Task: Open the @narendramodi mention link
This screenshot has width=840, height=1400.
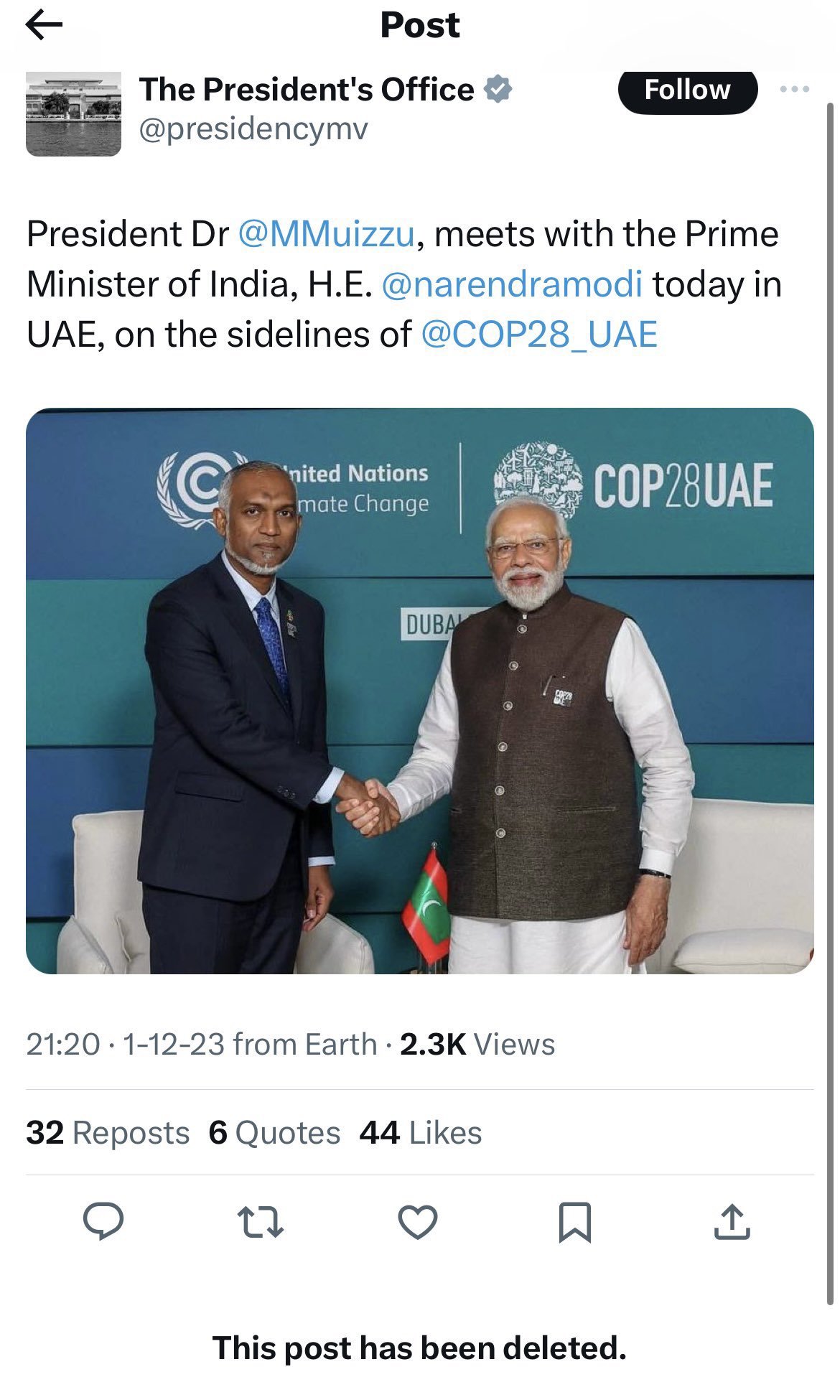Action: click(x=512, y=284)
